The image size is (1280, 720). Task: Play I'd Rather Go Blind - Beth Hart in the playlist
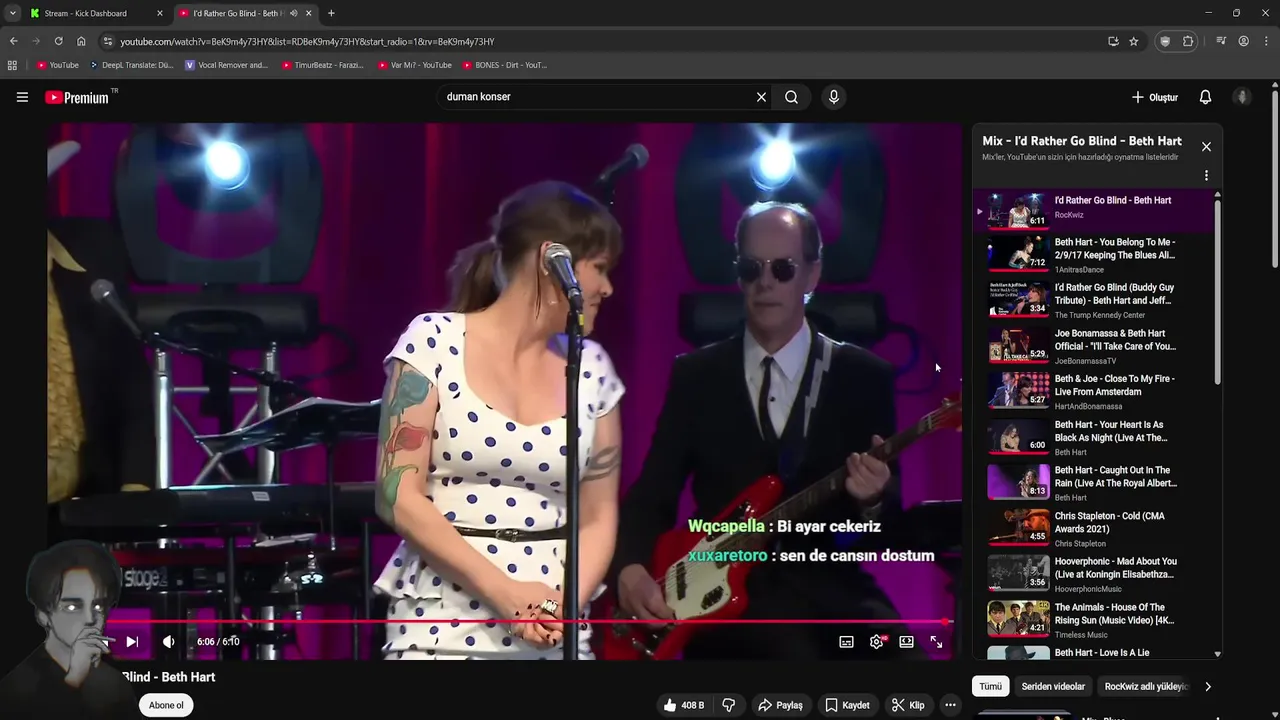[x=1093, y=210]
